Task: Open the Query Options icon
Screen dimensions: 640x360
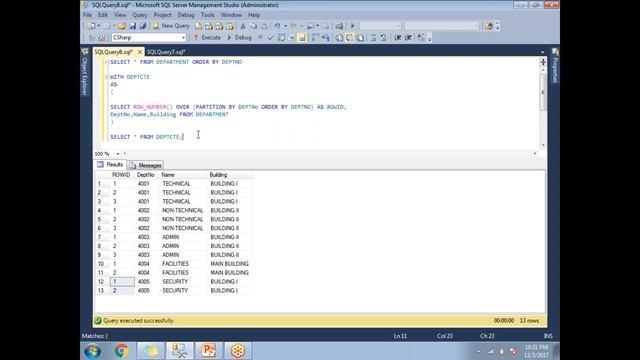Action: coord(291,38)
